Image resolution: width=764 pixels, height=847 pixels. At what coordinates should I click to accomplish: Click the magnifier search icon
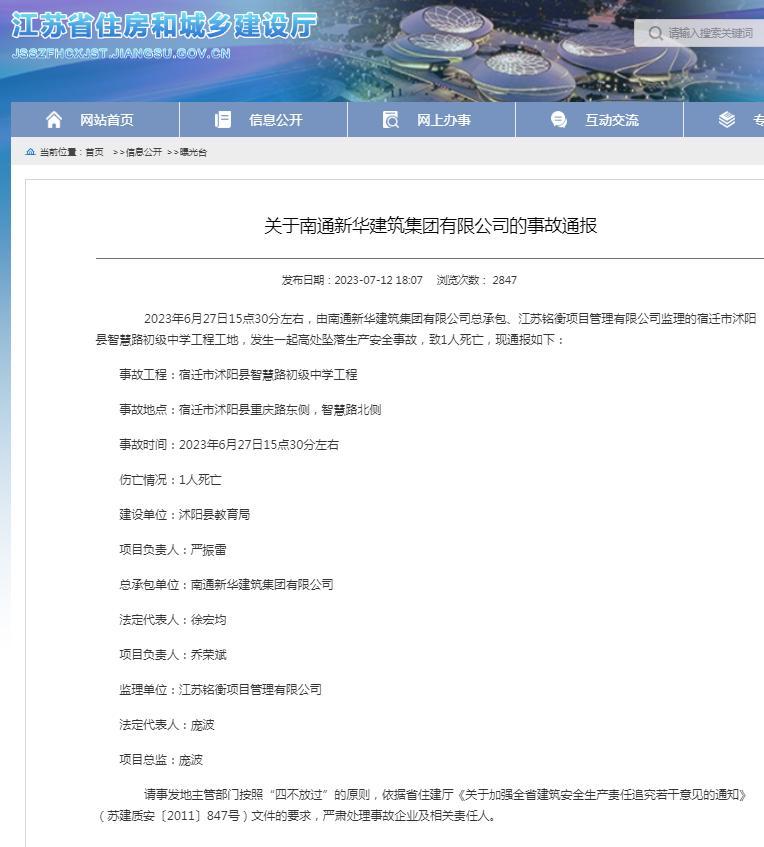click(x=655, y=33)
